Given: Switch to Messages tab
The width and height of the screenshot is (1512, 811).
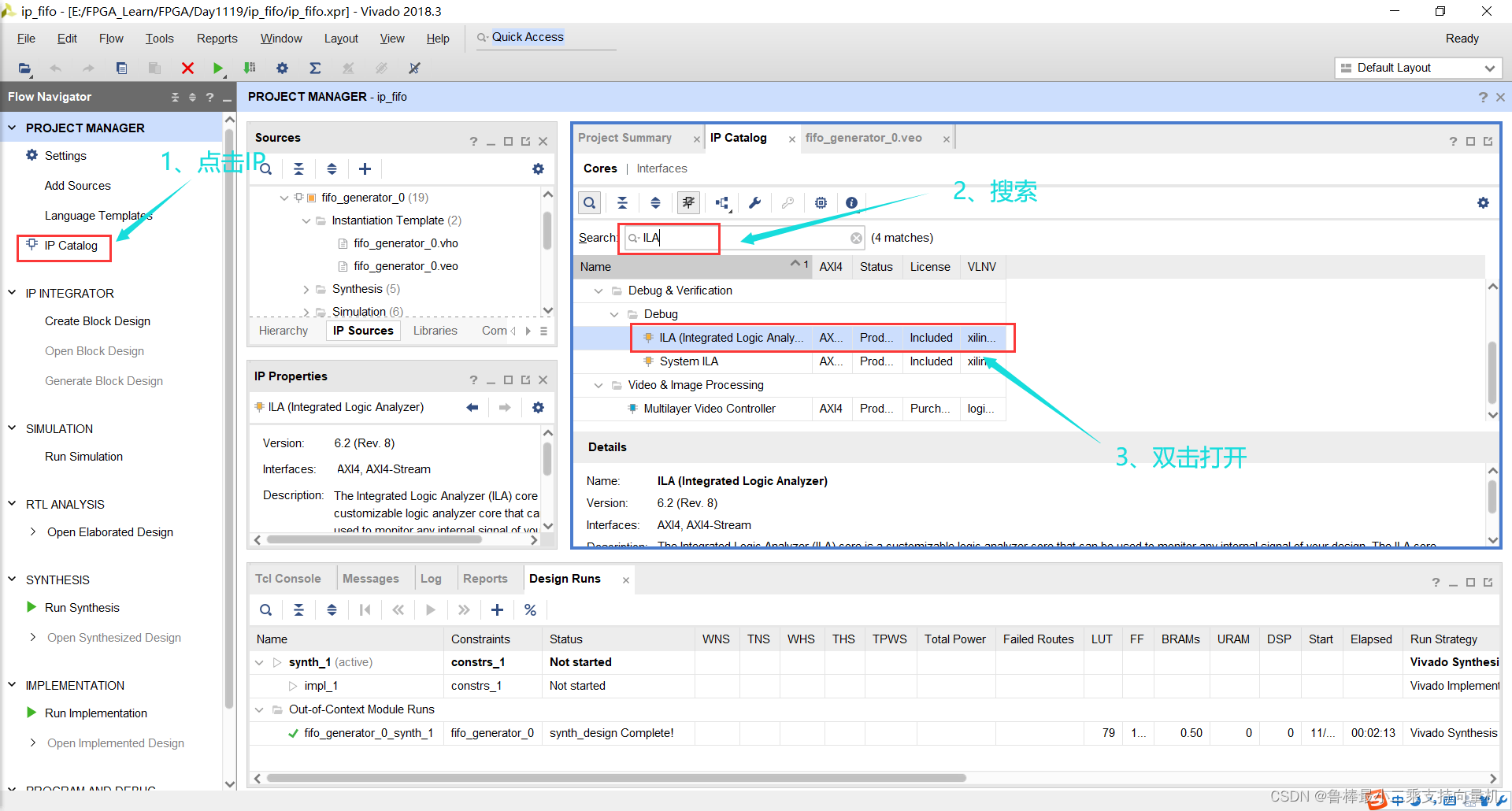Looking at the screenshot, I should coord(370,579).
